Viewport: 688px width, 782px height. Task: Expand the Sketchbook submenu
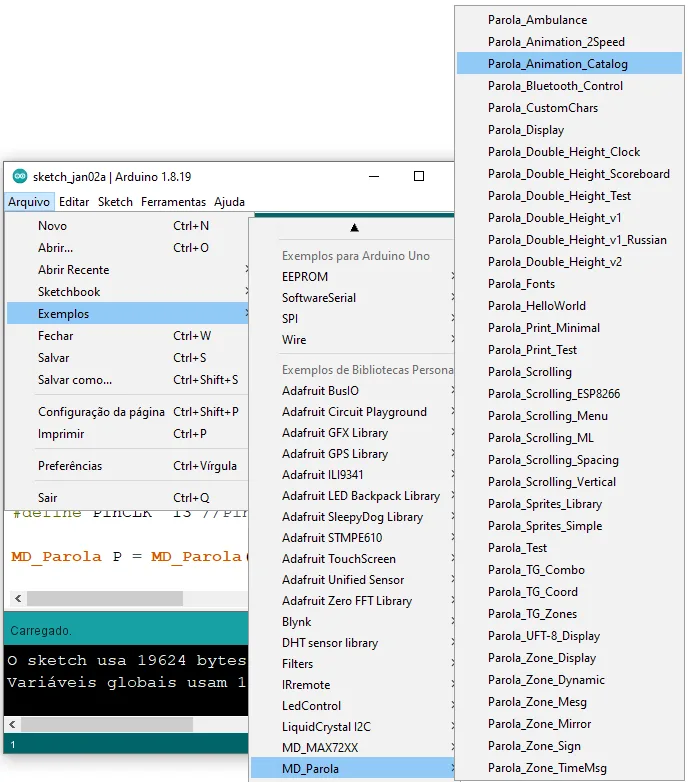click(x=128, y=292)
